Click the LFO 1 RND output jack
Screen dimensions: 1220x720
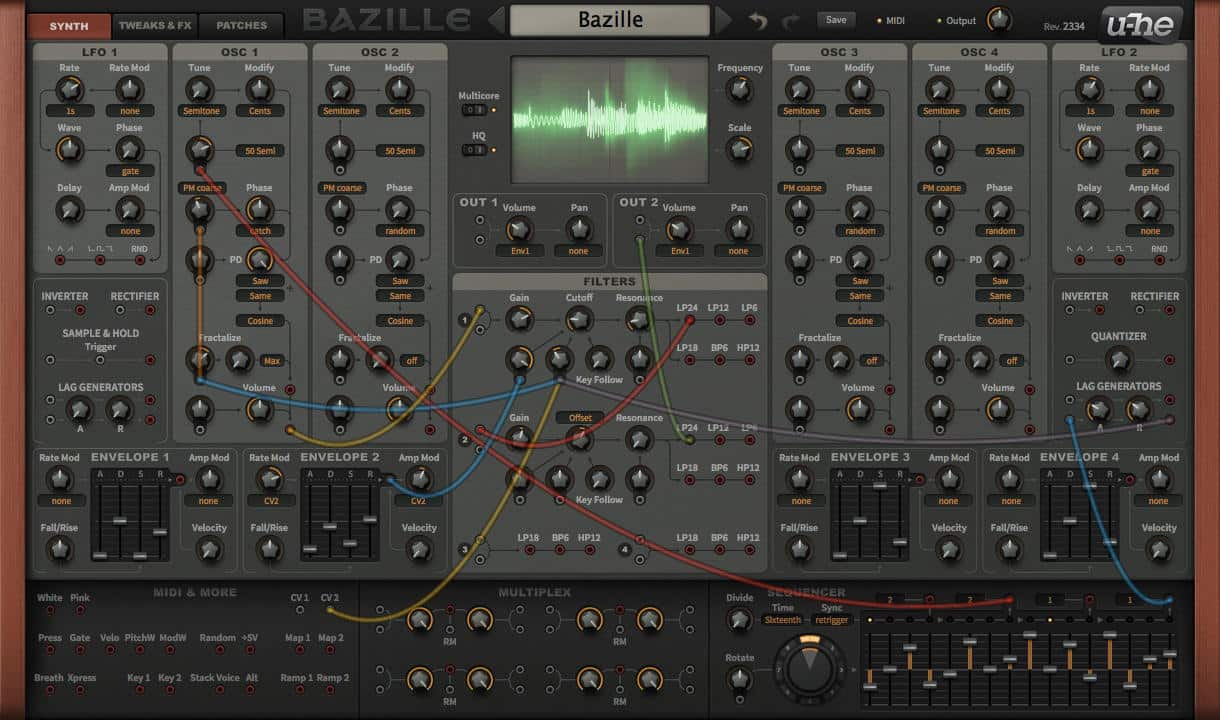point(140,260)
